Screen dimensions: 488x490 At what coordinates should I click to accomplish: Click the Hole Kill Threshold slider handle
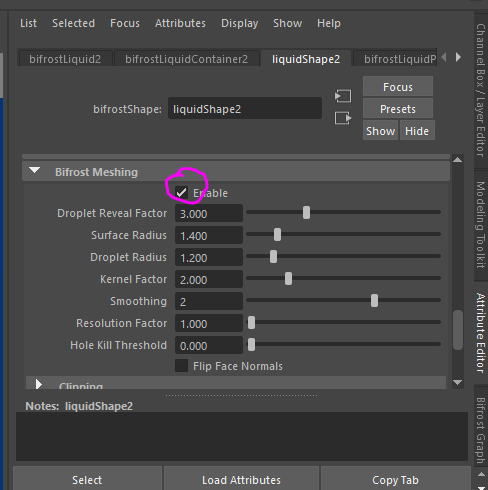(x=251, y=344)
